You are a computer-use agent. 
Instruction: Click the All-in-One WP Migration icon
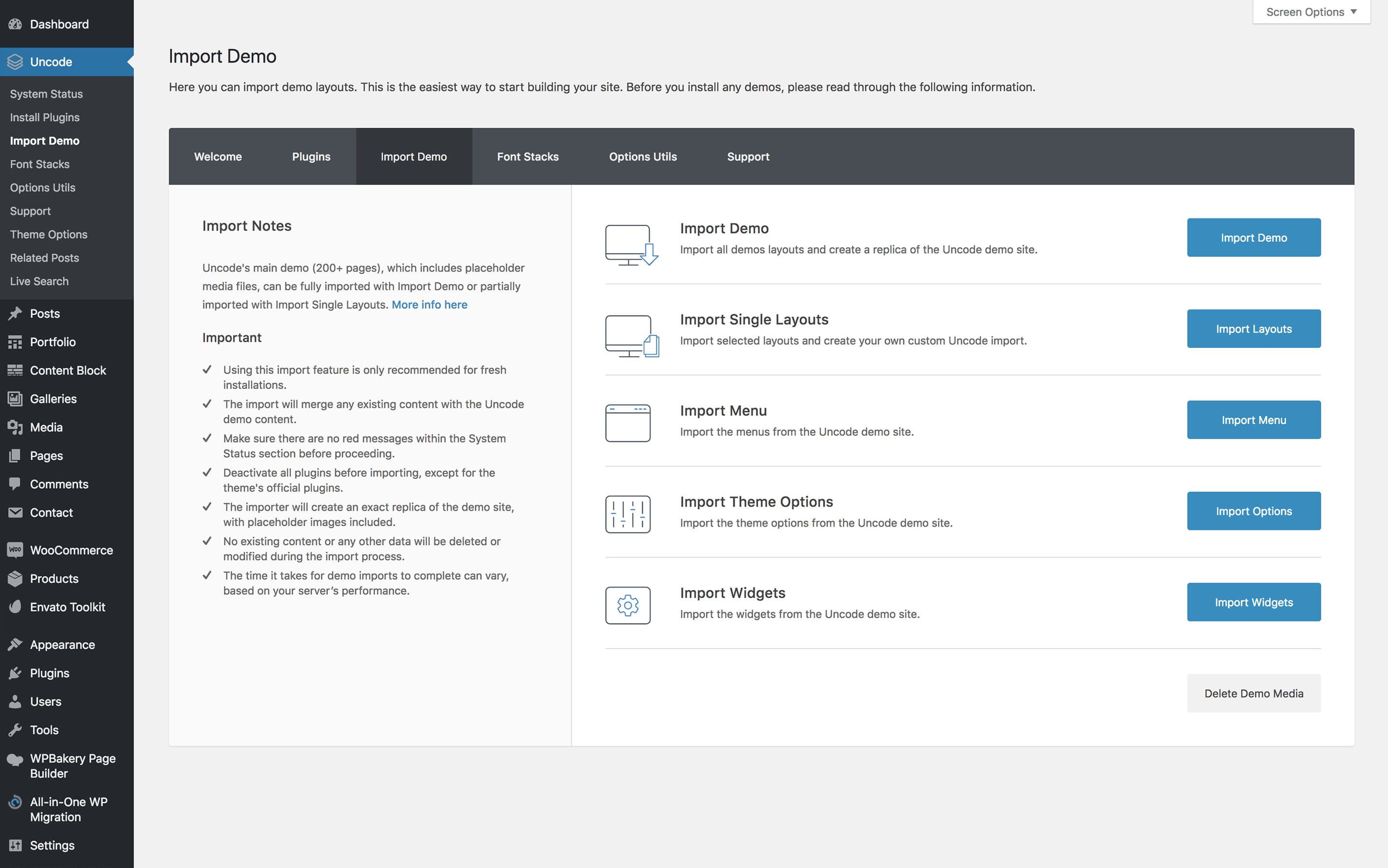(15, 802)
